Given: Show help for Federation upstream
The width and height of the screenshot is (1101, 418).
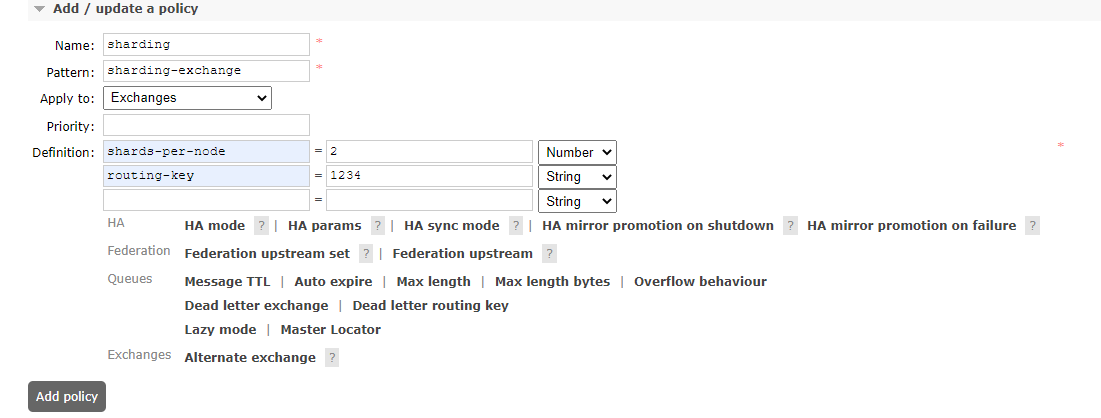Looking at the screenshot, I should (549, 254).
